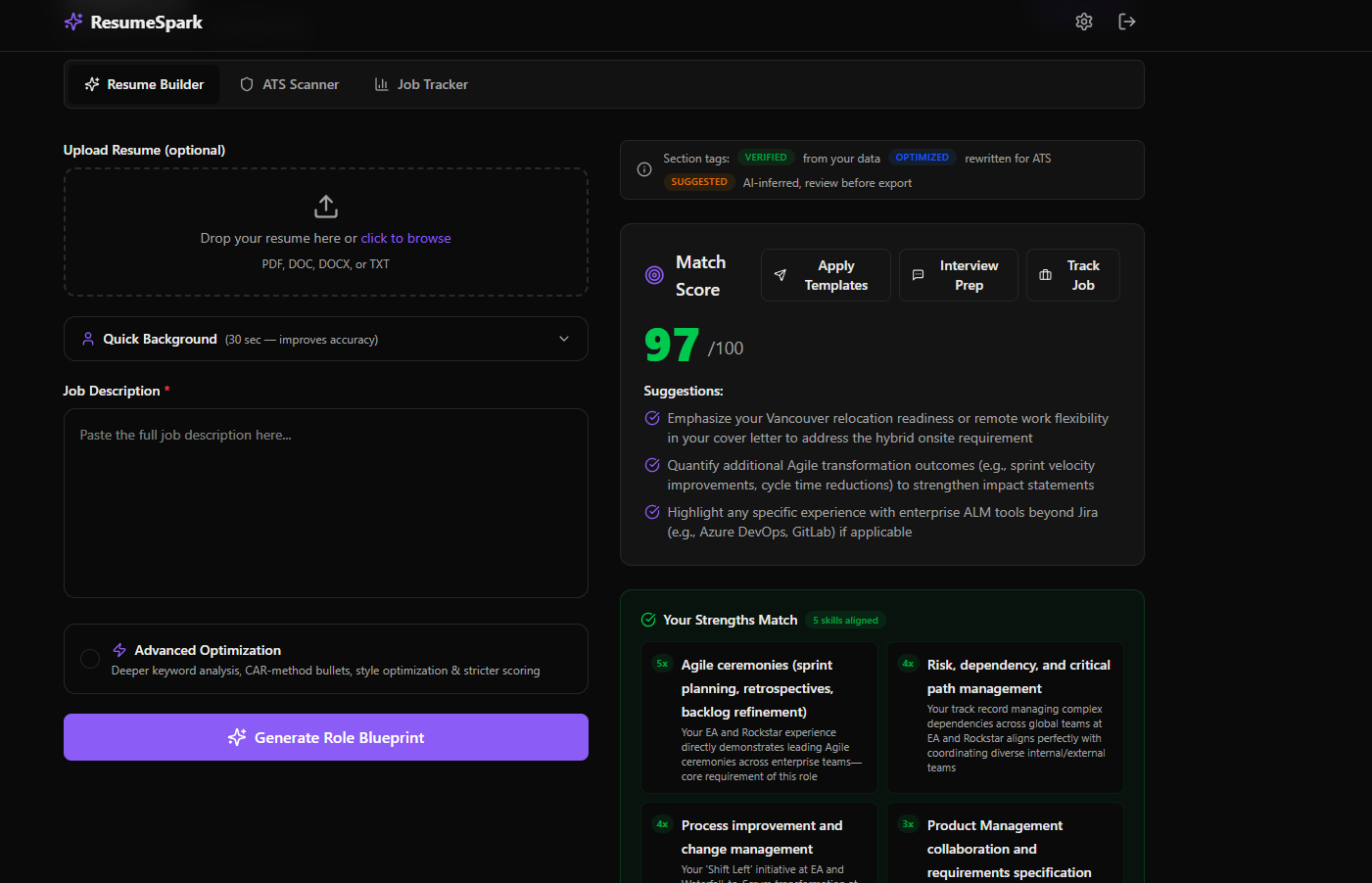1372x883 pixels.
Task: Click the '5 skills aligned' badge
Action: [x=845, y=620]
